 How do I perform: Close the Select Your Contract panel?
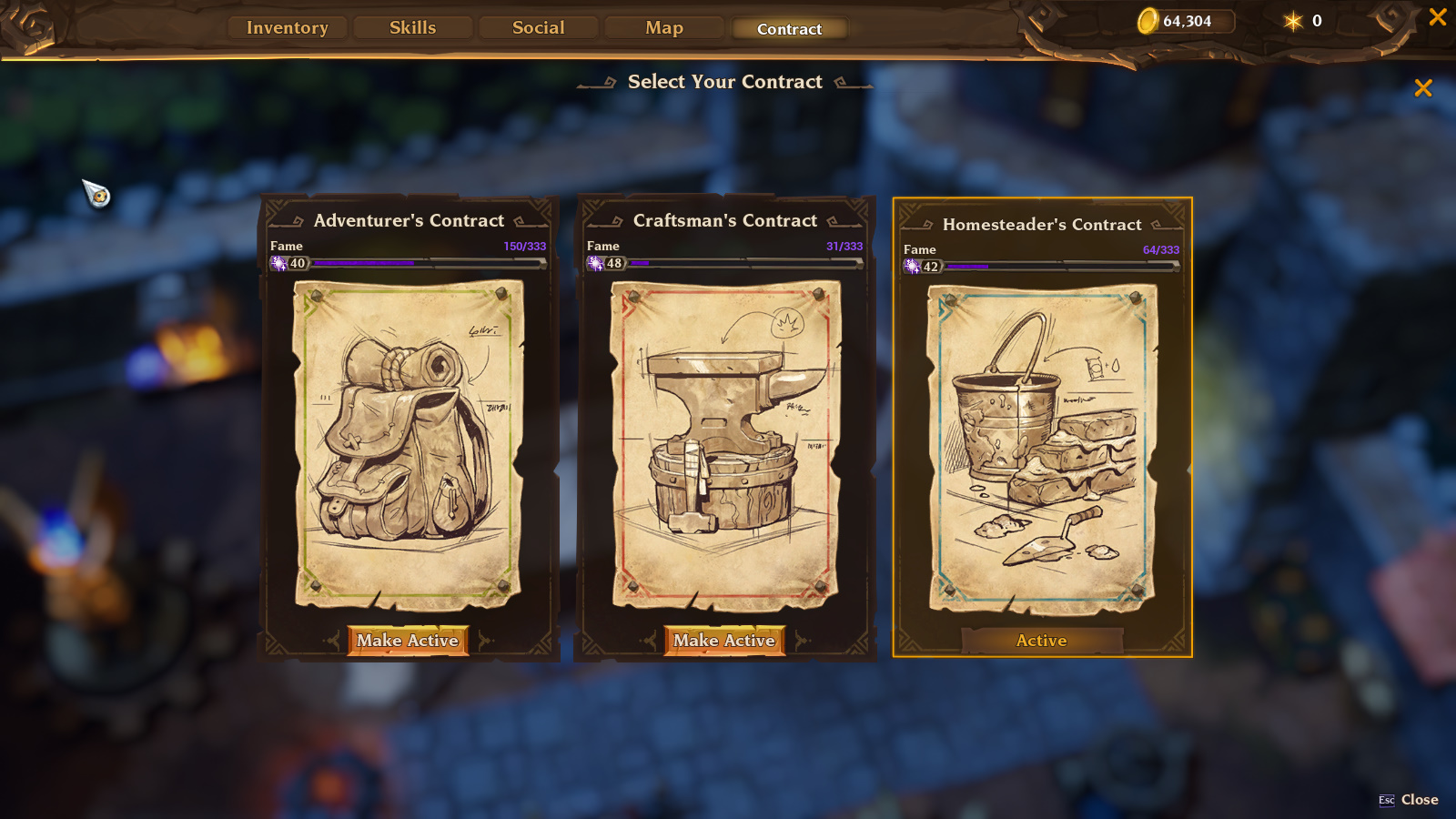tap(1423, 87)
